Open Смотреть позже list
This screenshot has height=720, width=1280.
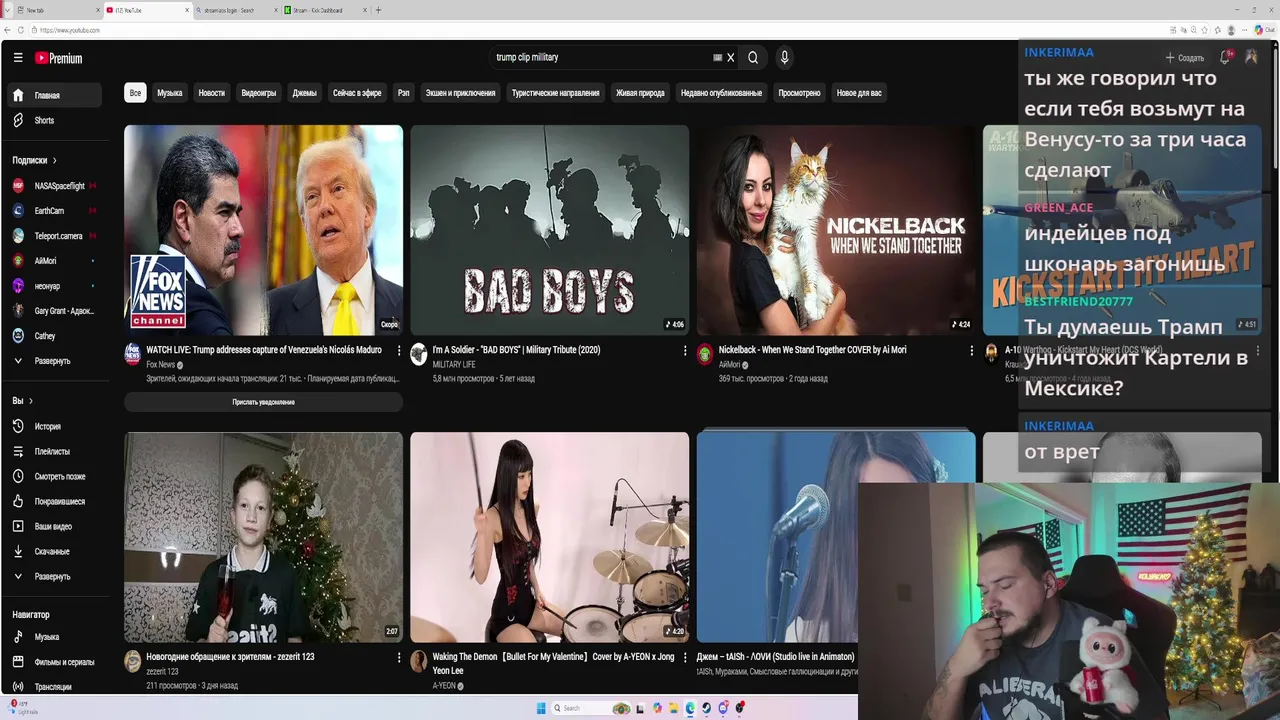click(x=52, y=476)
